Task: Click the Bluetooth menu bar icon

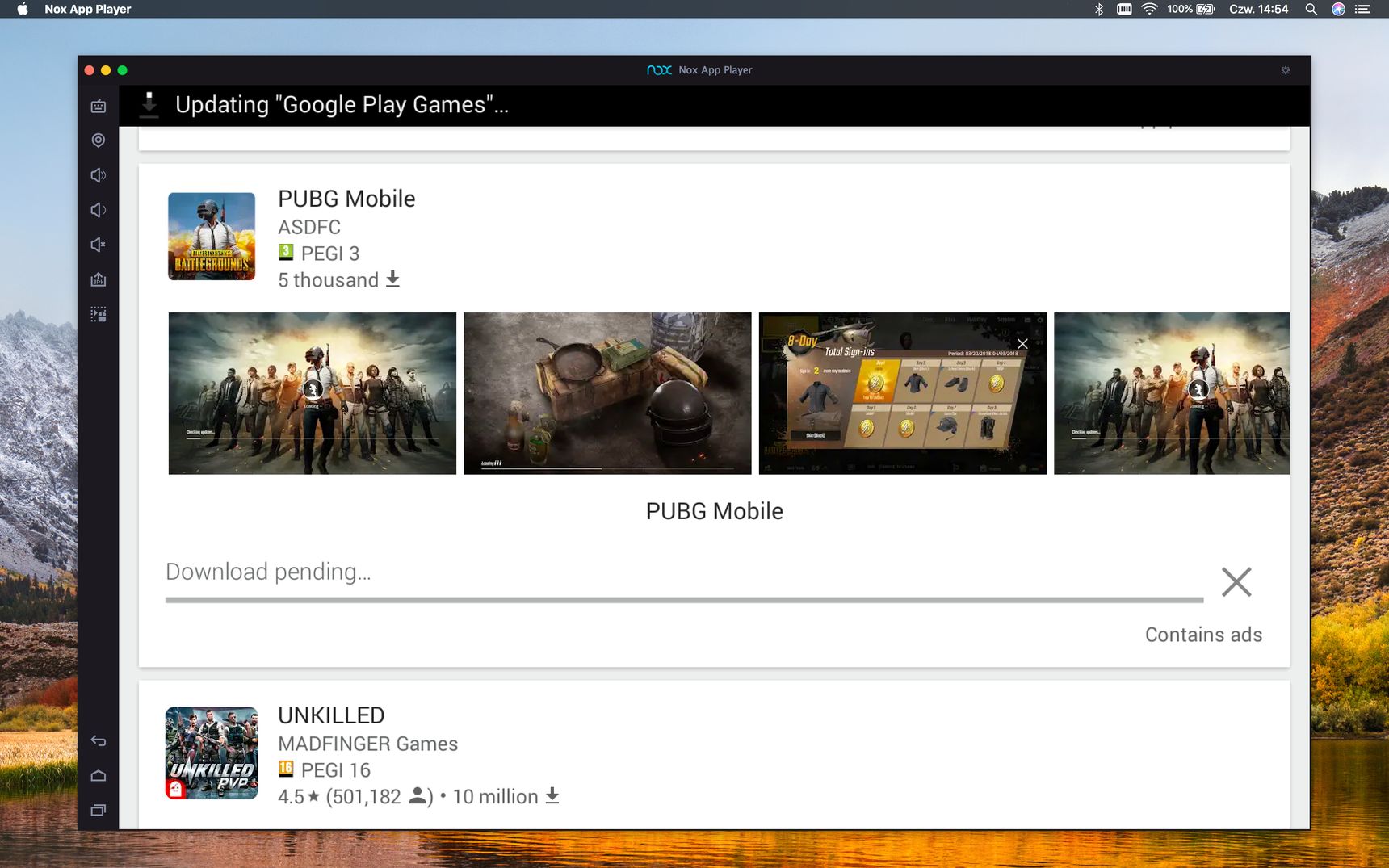Action: (x=1098, y=9)
